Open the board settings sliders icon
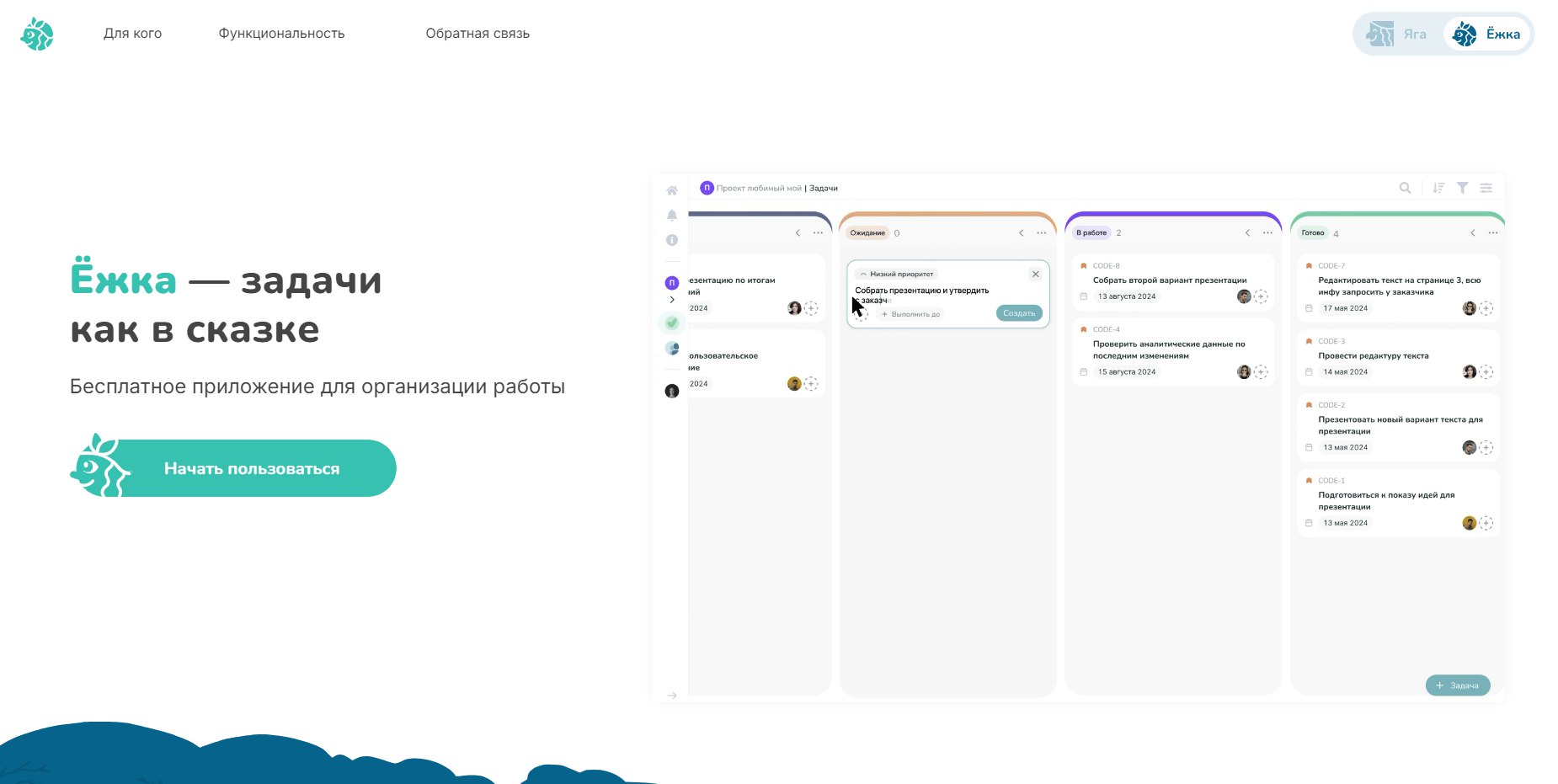This screenshot has width=1558, height=784. 1486,188
